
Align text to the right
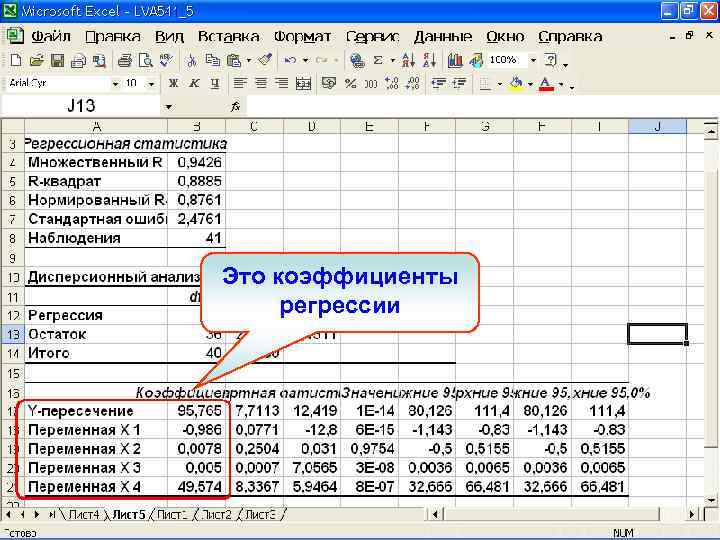281,83
